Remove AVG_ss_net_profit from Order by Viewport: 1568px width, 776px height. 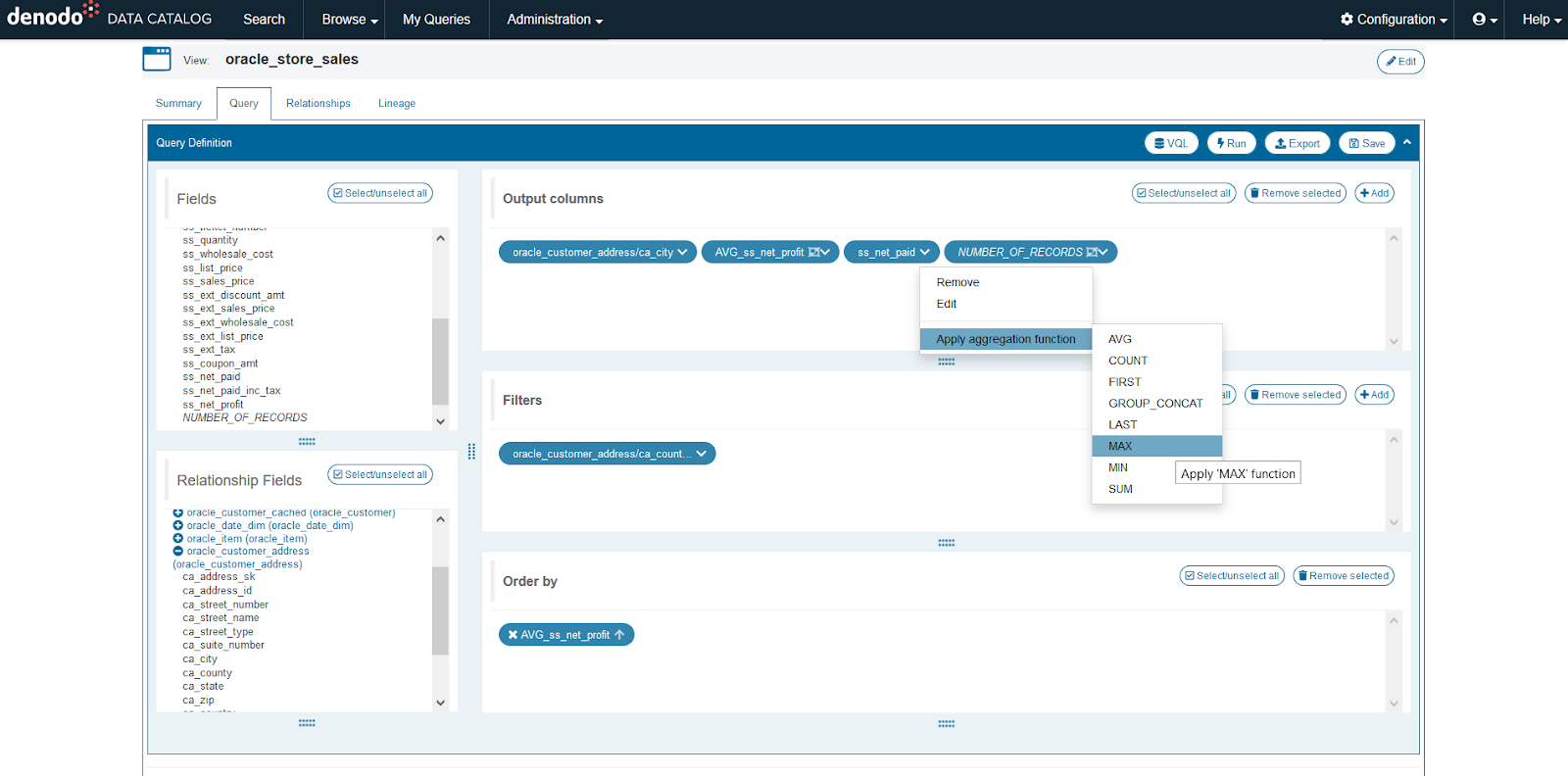513,635
